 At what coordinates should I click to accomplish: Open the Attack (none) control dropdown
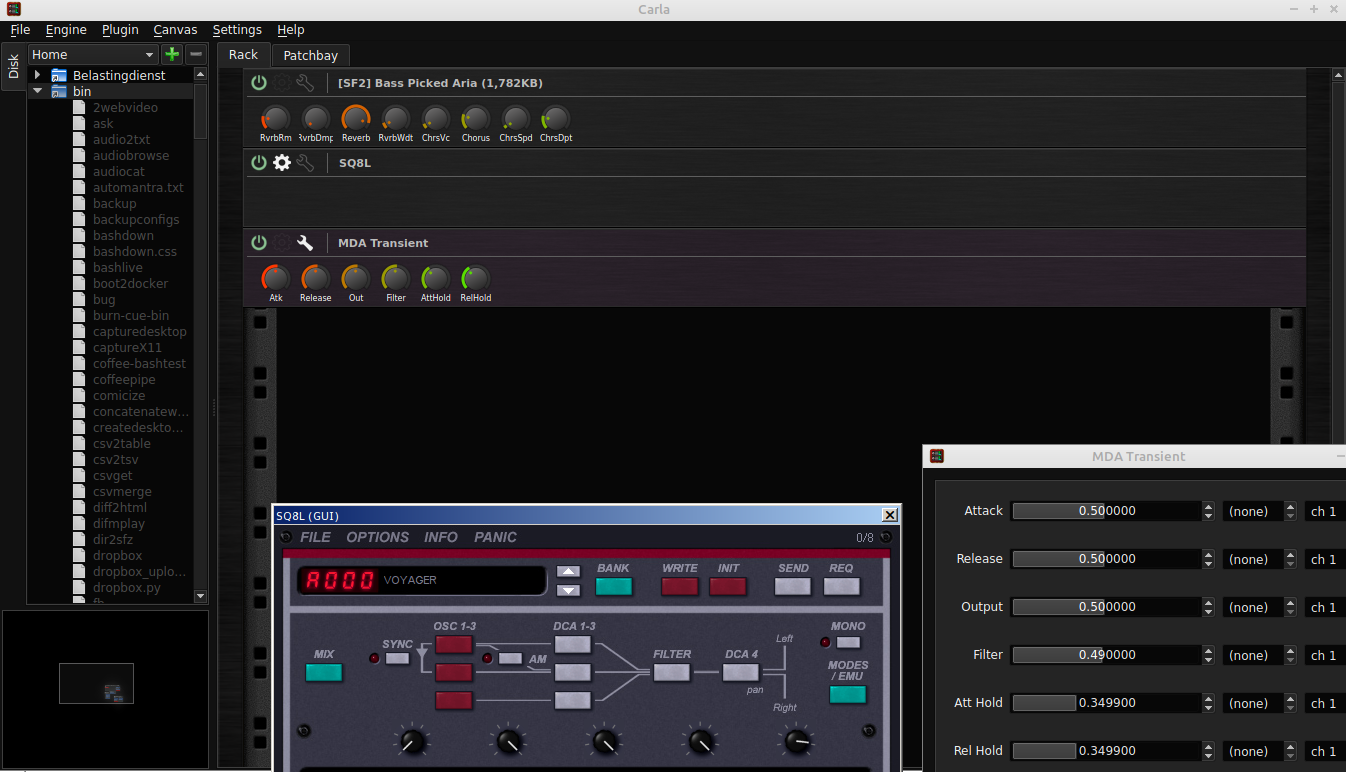coord(1260,511)
